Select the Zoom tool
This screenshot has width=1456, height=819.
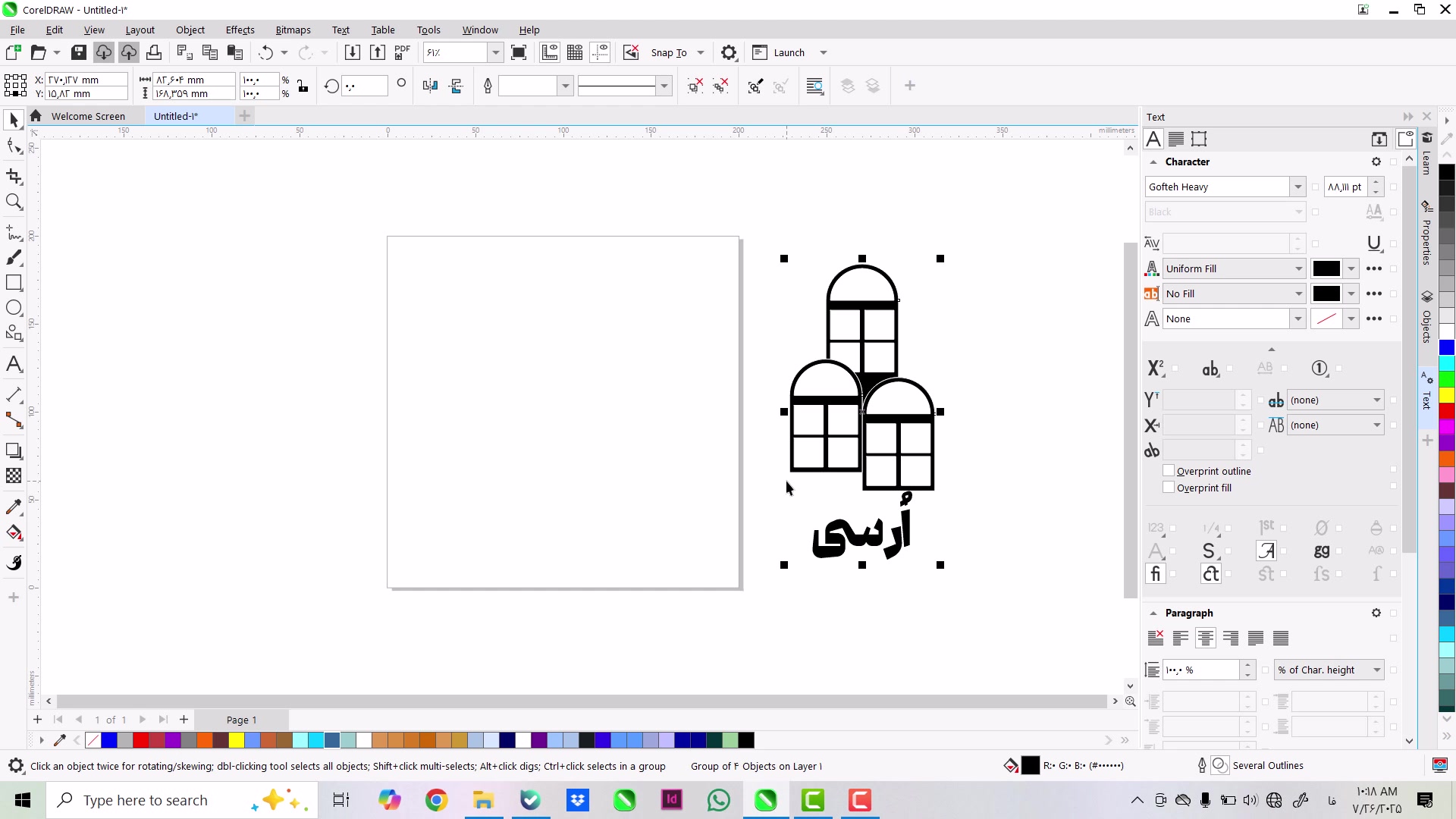pos(14,202)
